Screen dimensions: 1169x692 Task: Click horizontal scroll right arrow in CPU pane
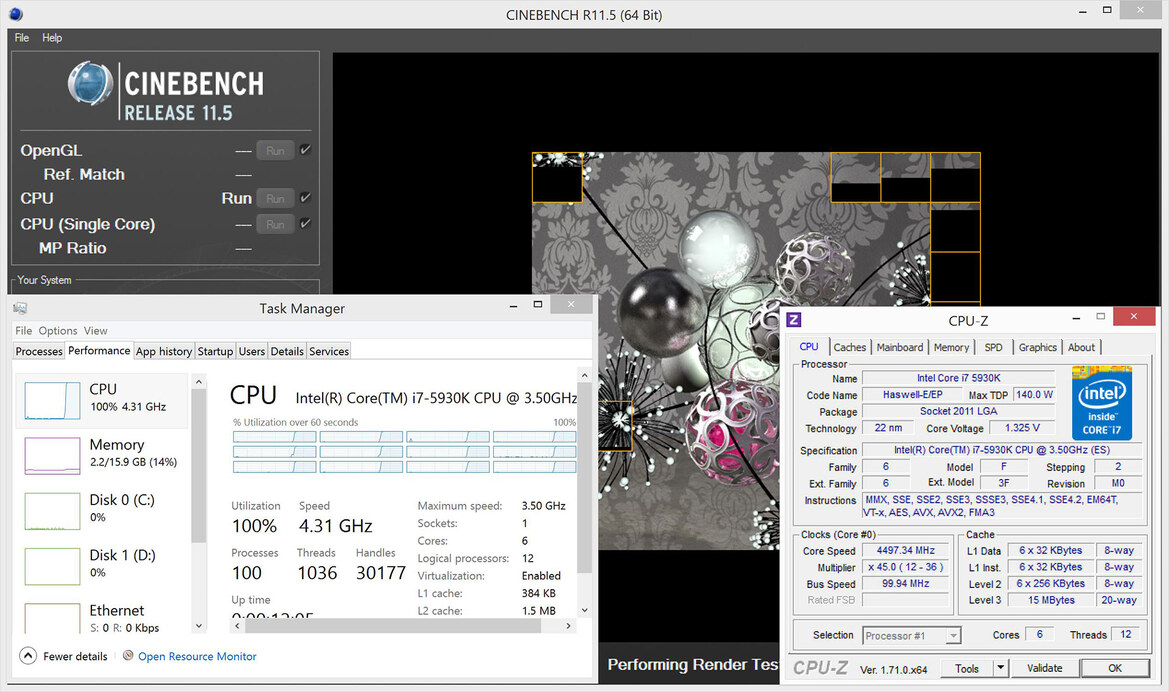(568, 626)
